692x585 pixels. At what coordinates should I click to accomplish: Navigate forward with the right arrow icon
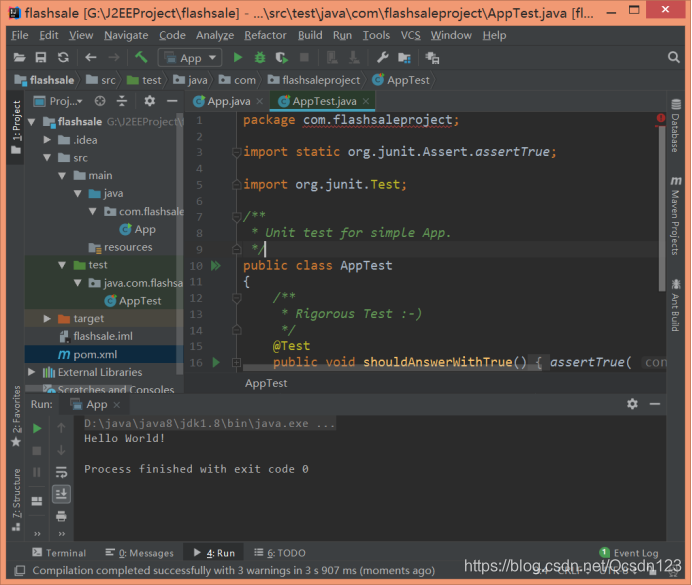coord(114,57)
